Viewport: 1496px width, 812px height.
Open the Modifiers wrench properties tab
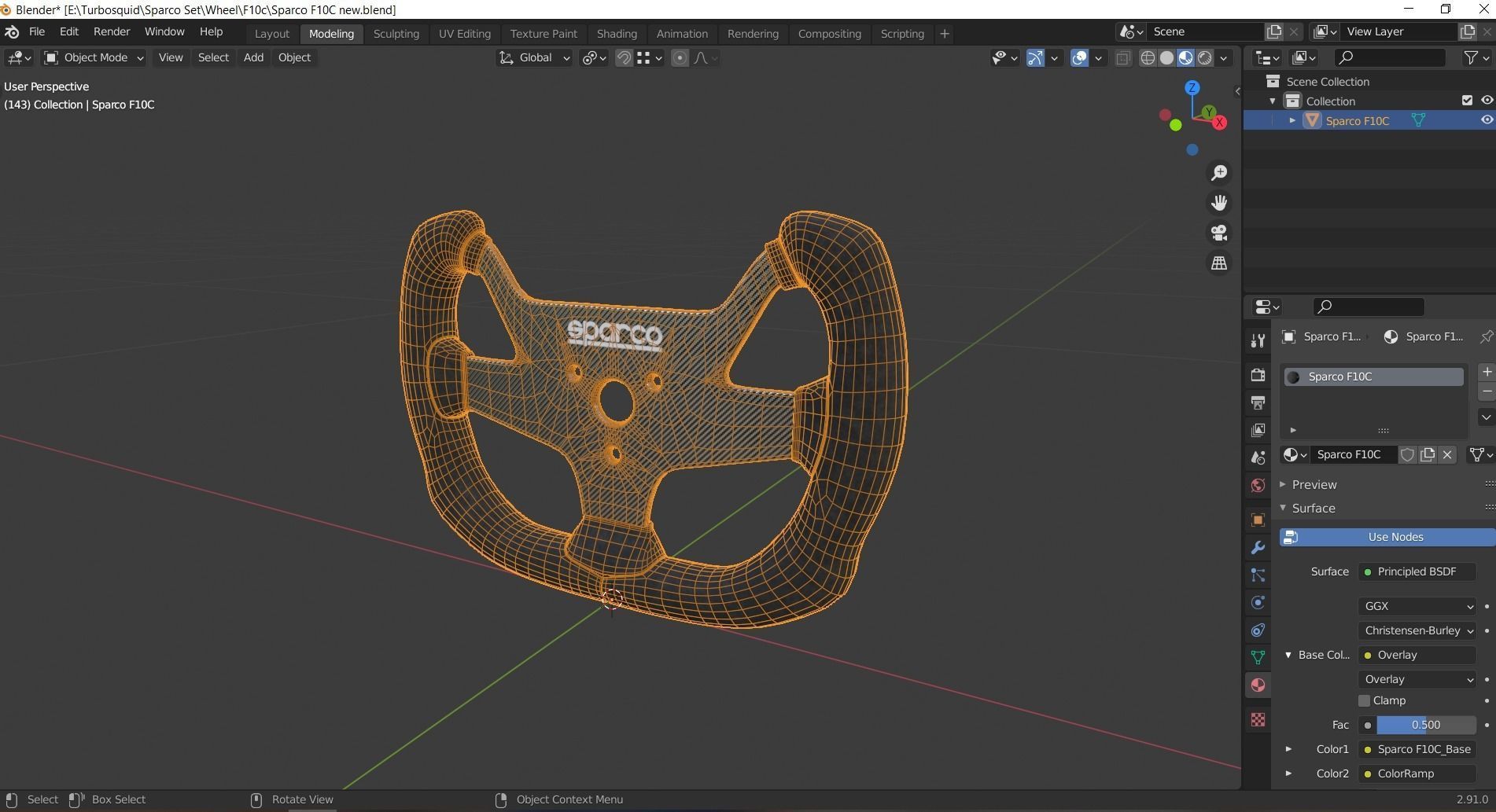[1258, 548]
